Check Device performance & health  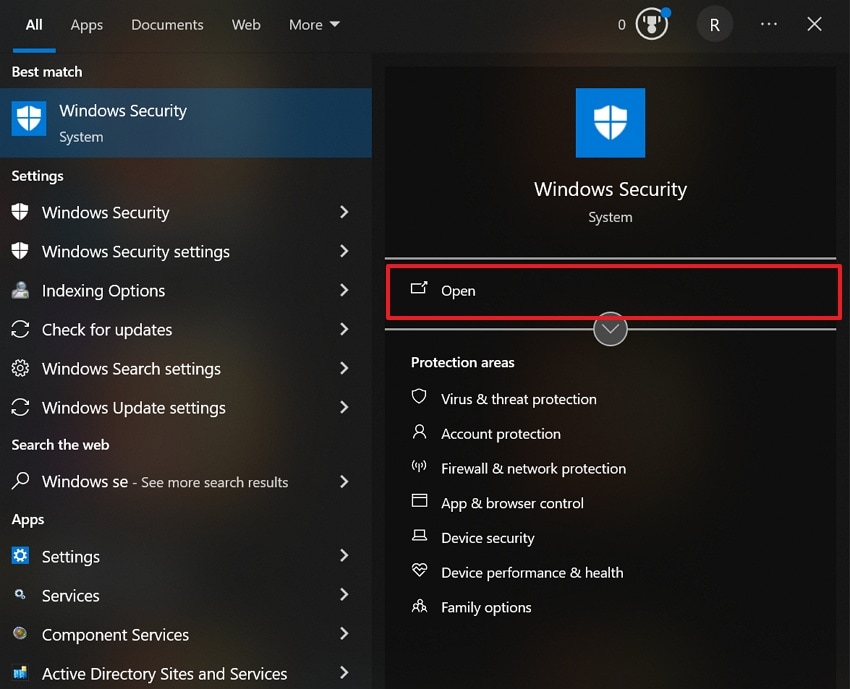(532, 572)
